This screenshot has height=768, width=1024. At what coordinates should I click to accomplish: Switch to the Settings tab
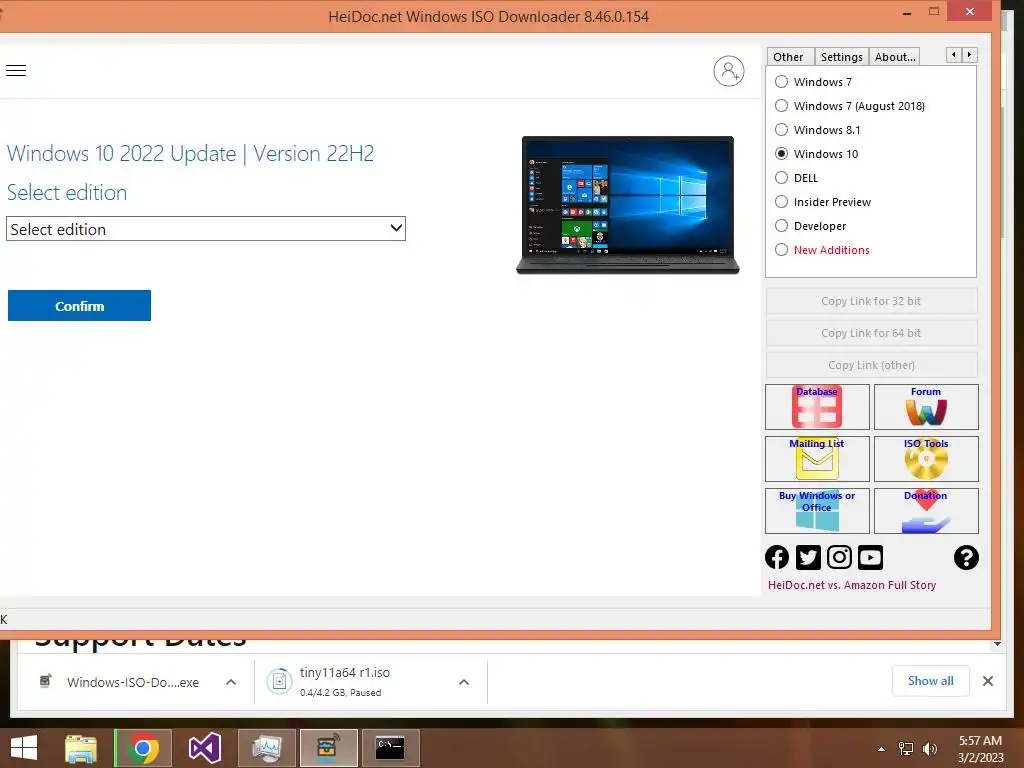pyautogui.click(x=842, y=57)
